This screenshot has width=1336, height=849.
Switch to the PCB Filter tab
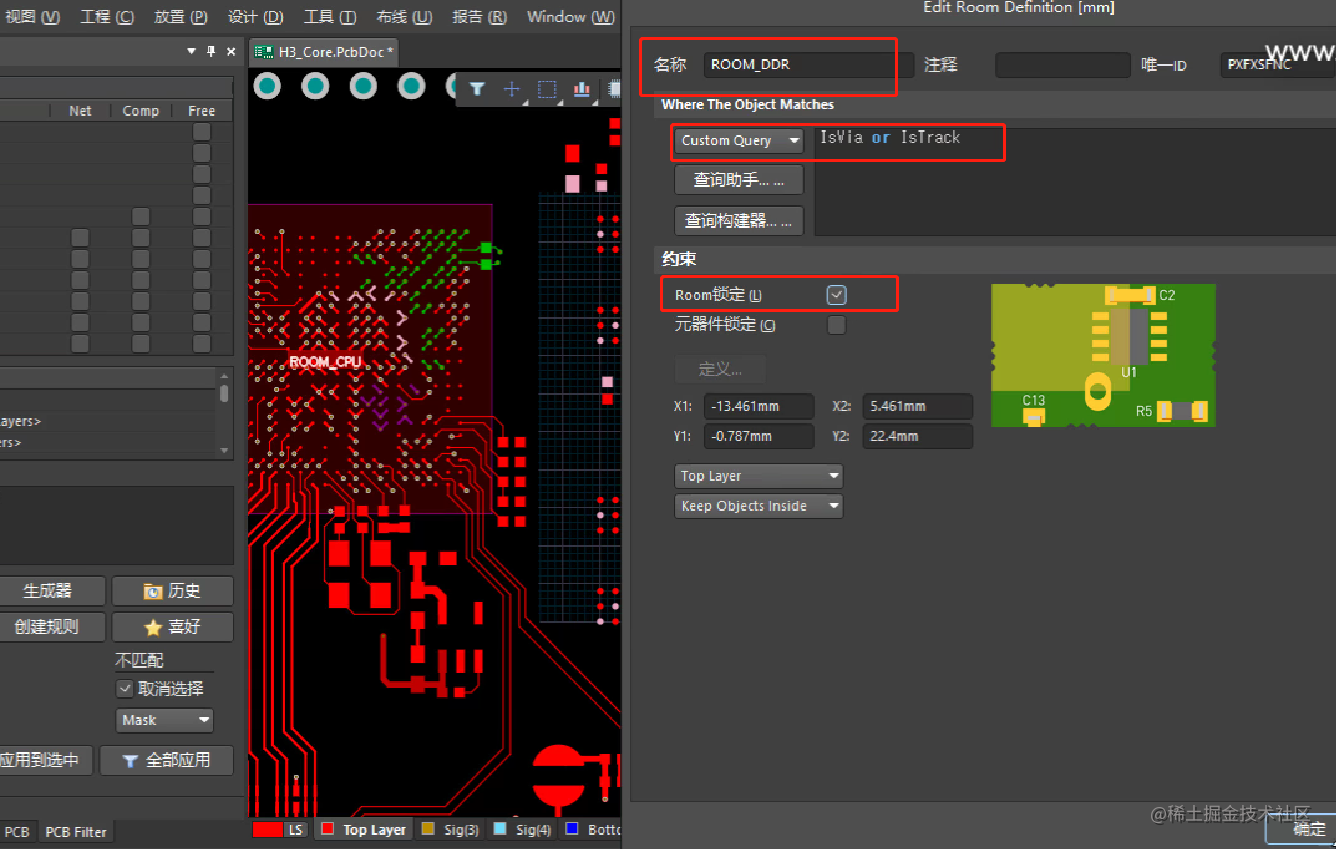tap(75, 831)
